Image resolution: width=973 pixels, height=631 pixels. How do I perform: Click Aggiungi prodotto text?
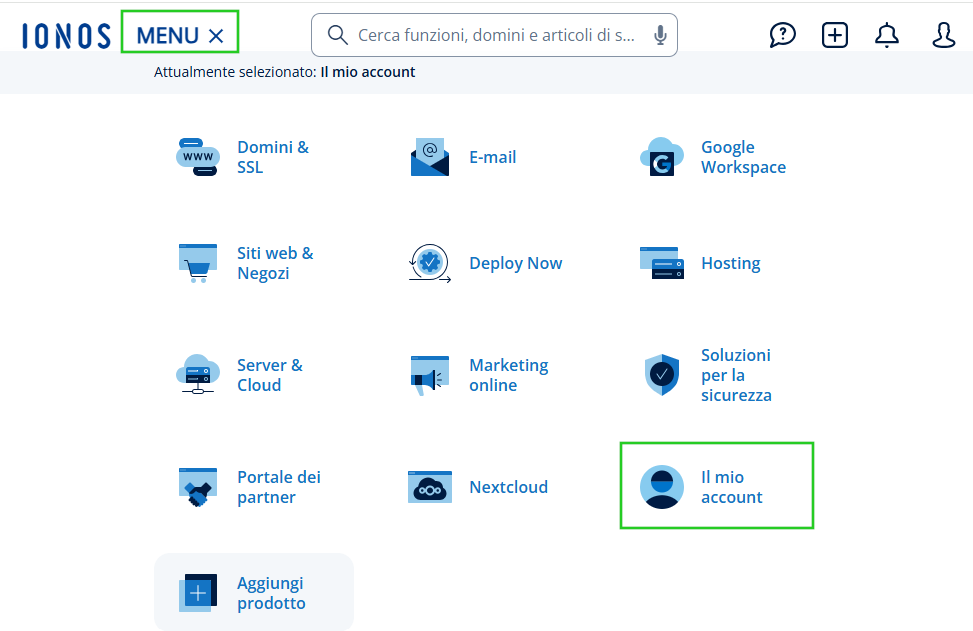click(x=271, y=593)
